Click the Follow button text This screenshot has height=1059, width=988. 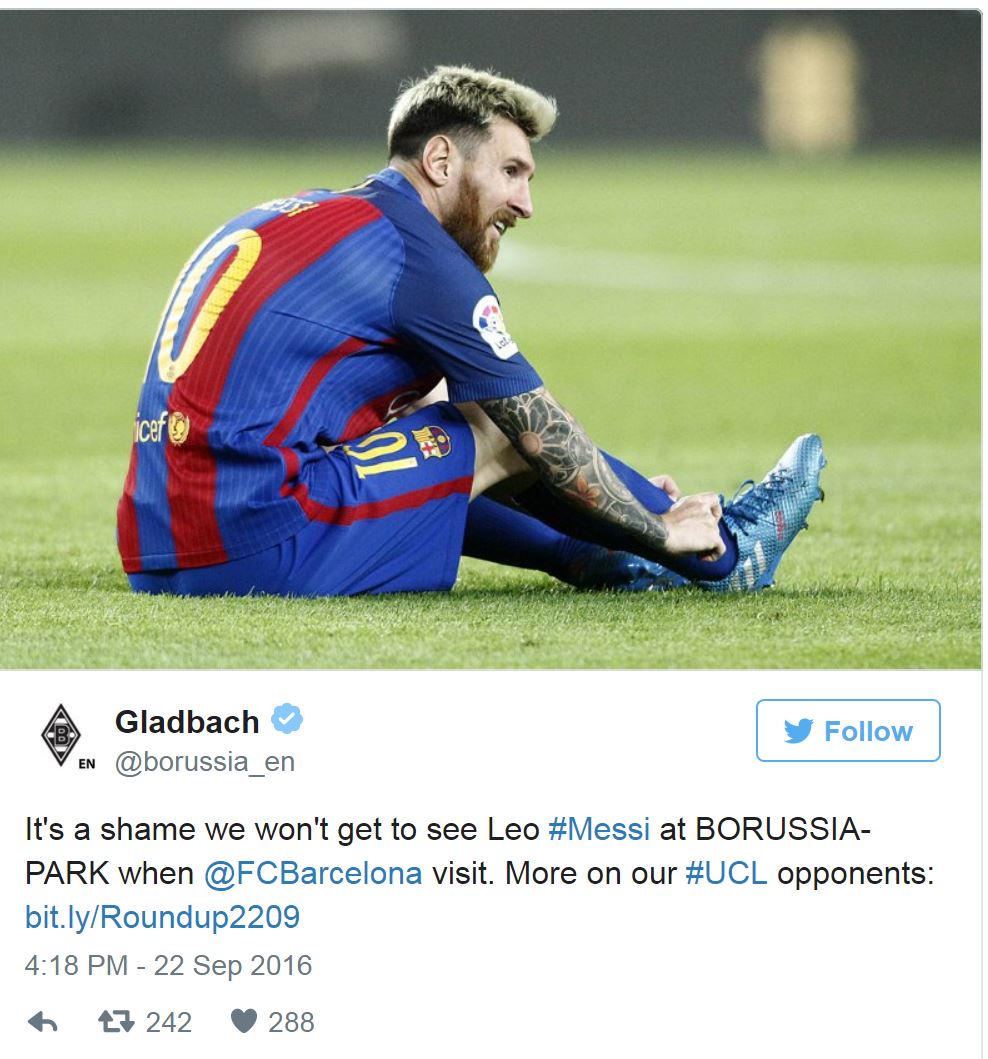868,731
